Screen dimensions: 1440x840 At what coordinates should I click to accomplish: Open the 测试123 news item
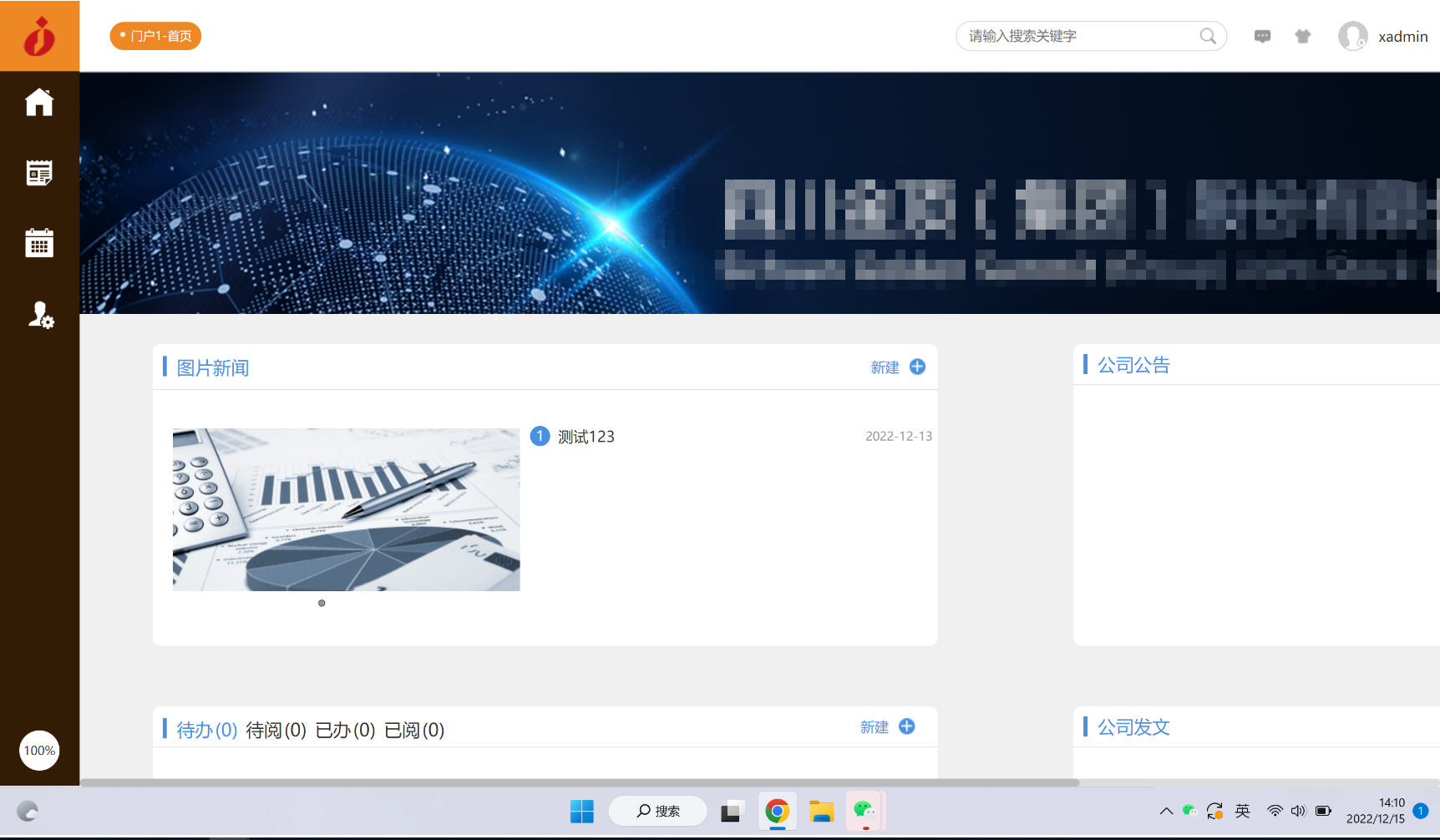586,437
